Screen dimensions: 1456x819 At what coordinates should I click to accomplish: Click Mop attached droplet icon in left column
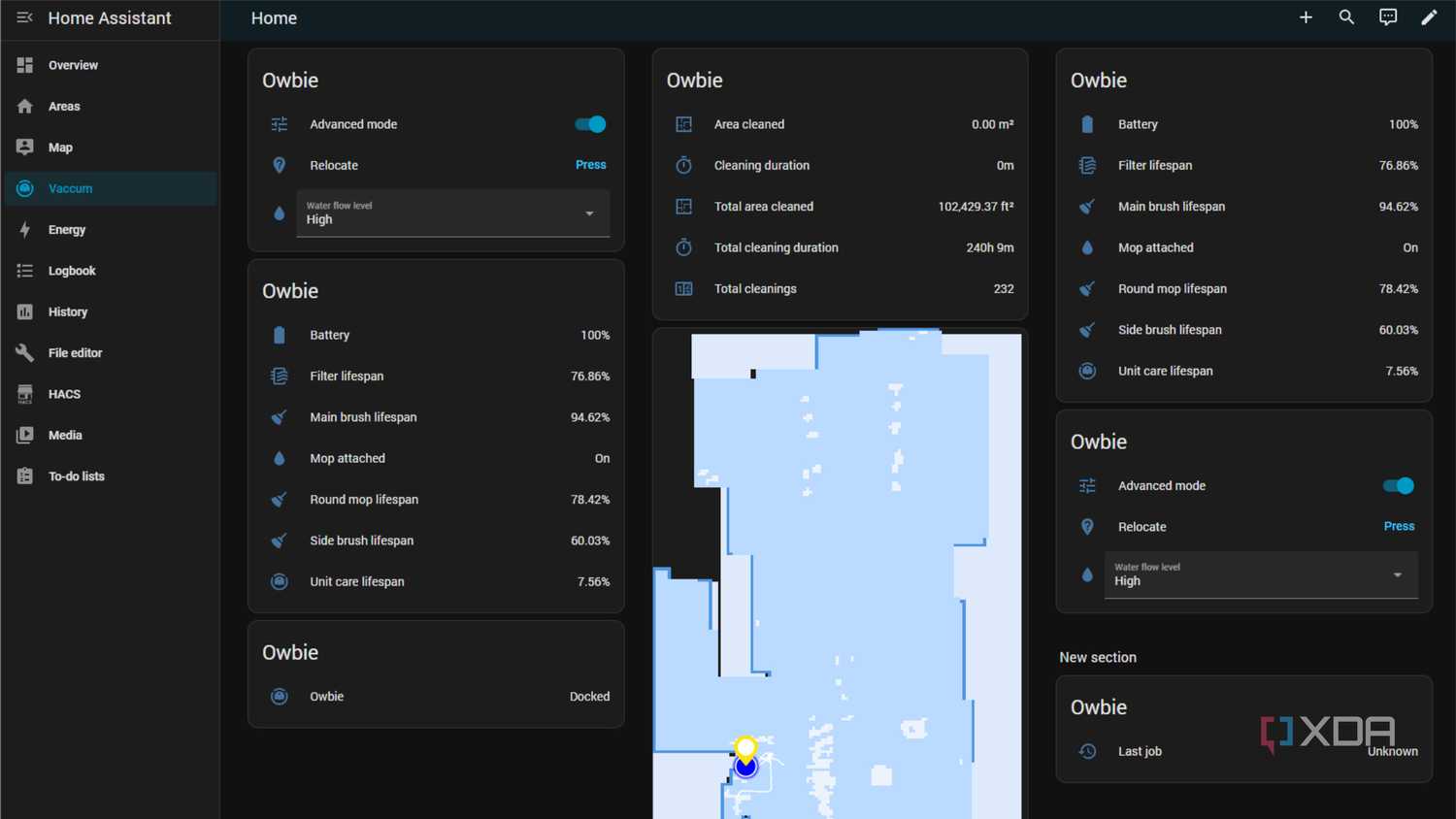tap(280, 458)
